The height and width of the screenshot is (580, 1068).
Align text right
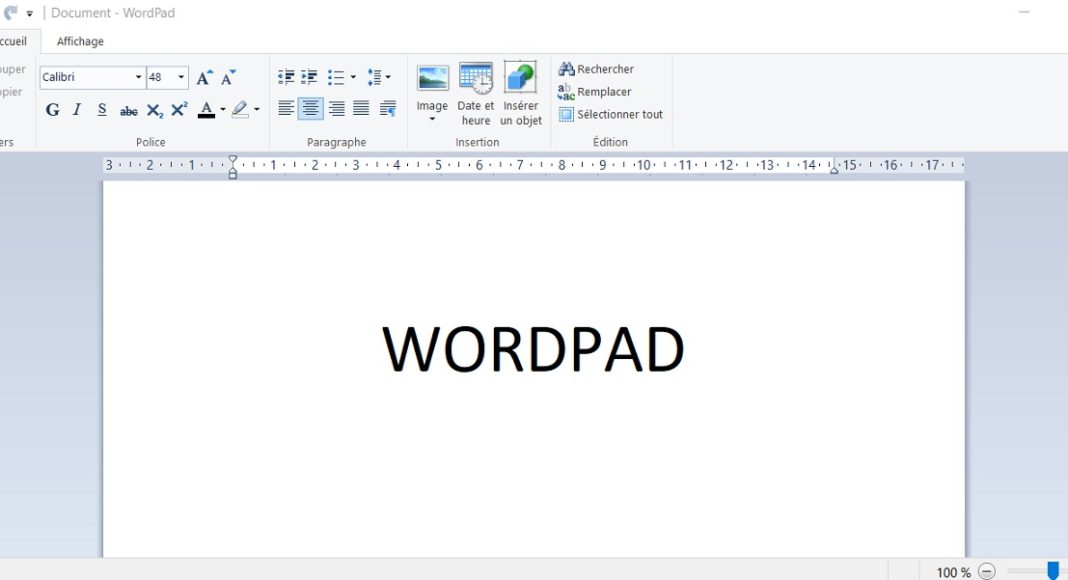click(336, 108)
